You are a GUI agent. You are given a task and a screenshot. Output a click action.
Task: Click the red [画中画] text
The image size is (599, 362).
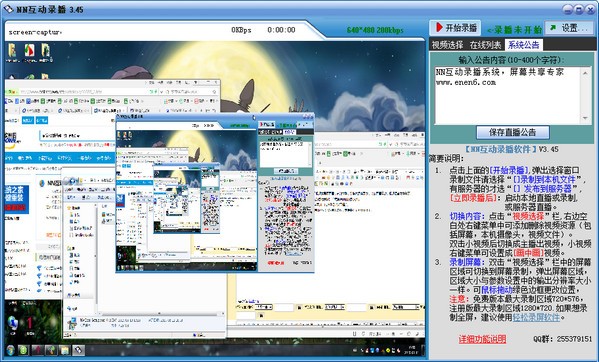click(x=528, y=253)
